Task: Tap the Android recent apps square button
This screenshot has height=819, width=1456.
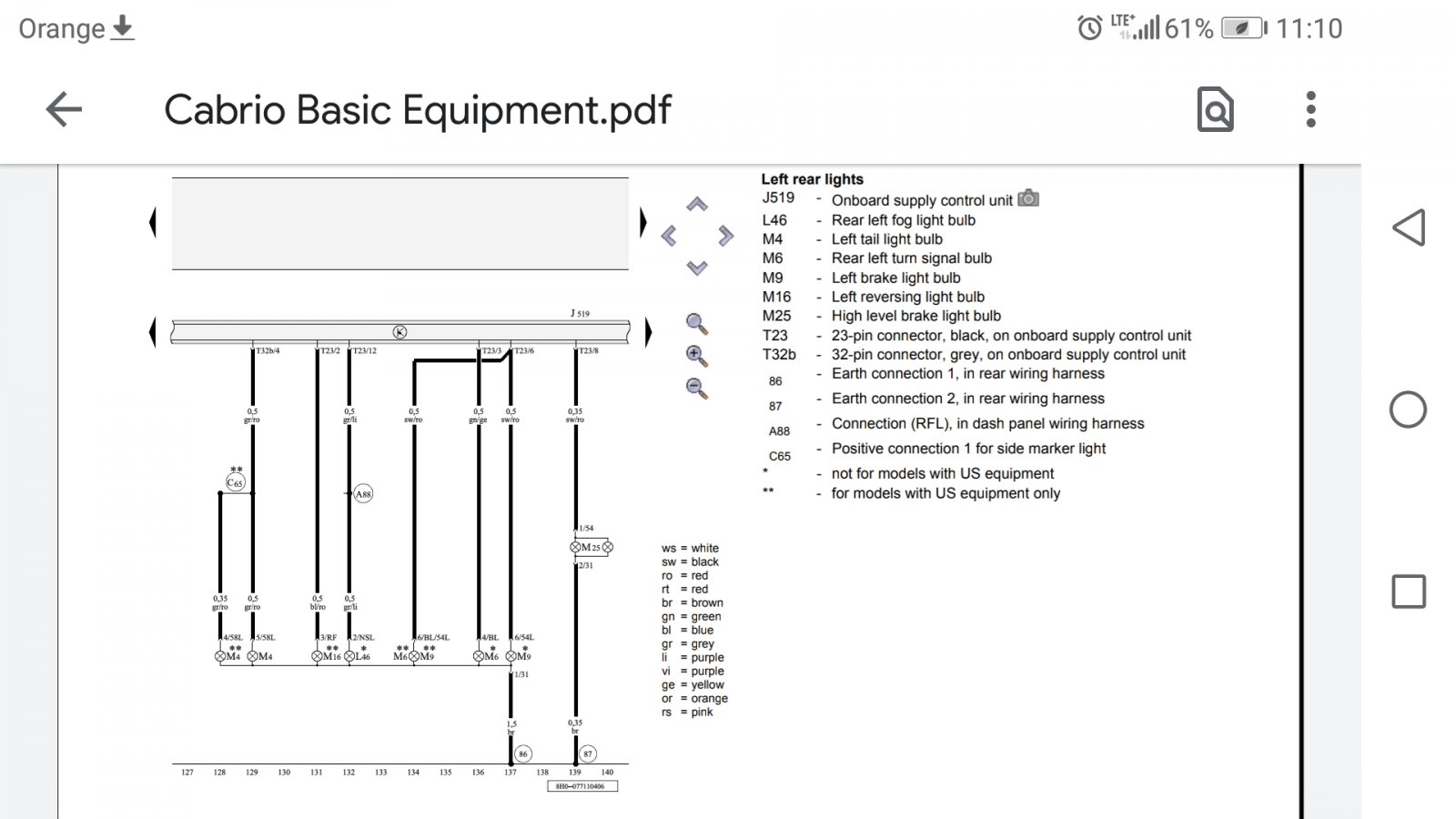Action: coord(1409,591)
